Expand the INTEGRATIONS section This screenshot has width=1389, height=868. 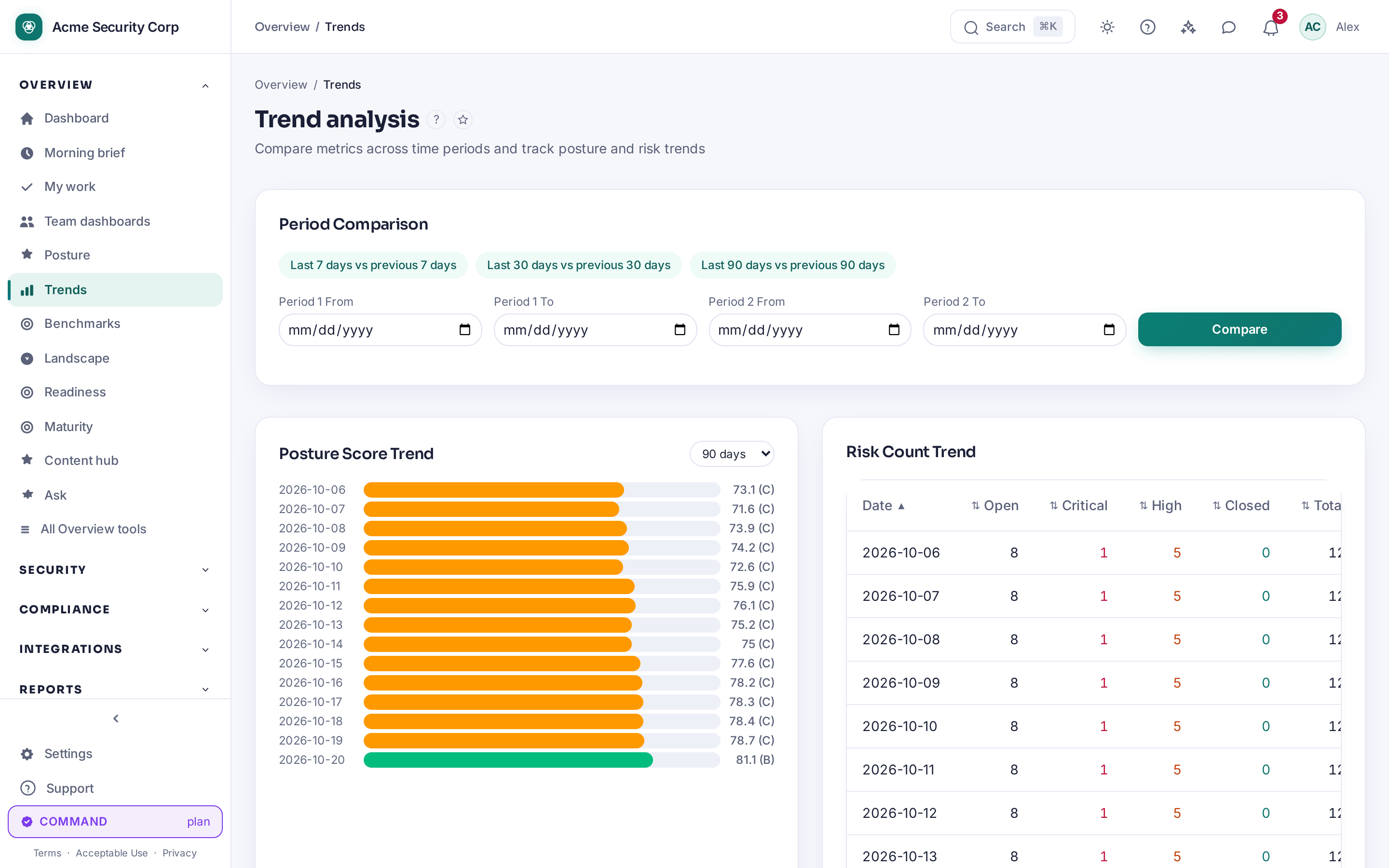[x=115, y=649]
